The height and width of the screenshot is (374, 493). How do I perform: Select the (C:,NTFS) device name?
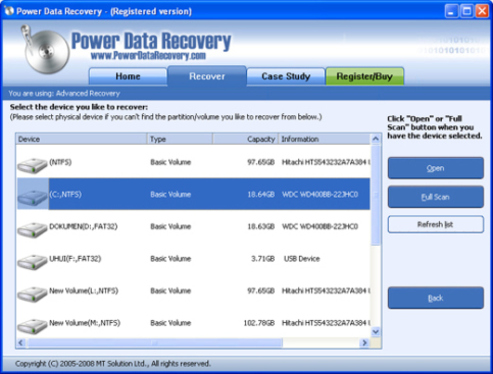pos(65,194)
